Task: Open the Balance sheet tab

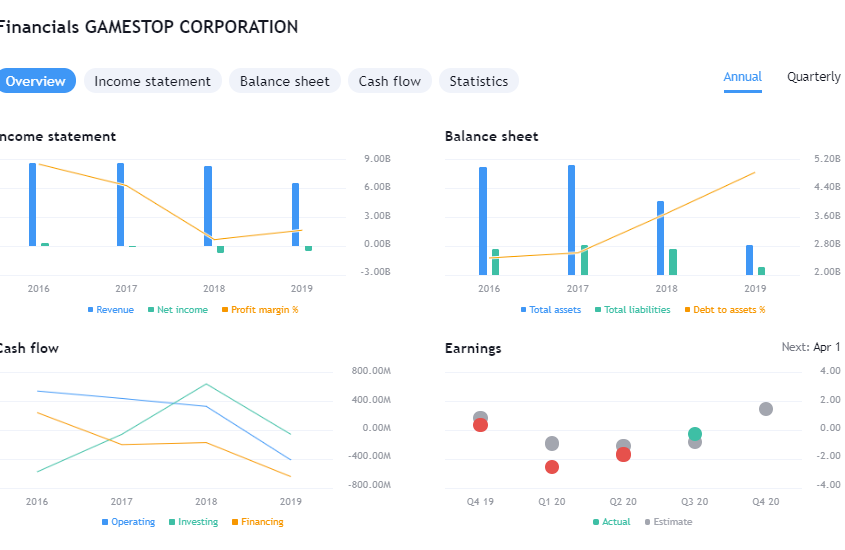Action: [284, 81]
